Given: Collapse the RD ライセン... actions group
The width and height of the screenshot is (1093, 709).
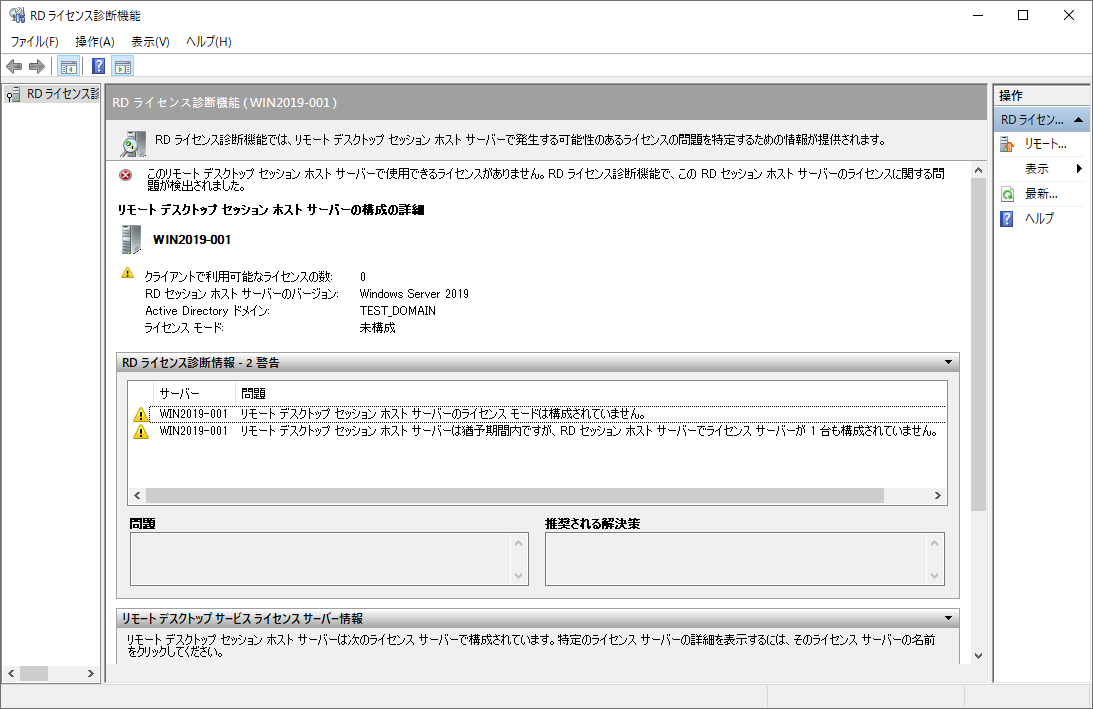Looking at the screenshot, I should click(1078, 120).
